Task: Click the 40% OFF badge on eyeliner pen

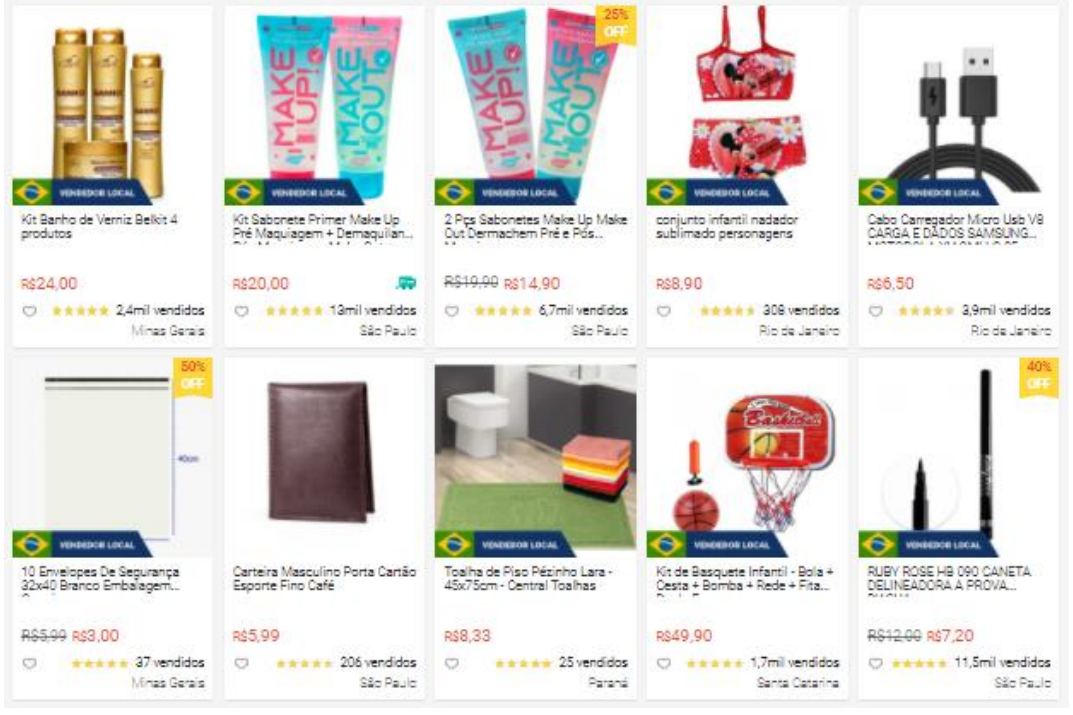Action: click(x=1039, y=376)
